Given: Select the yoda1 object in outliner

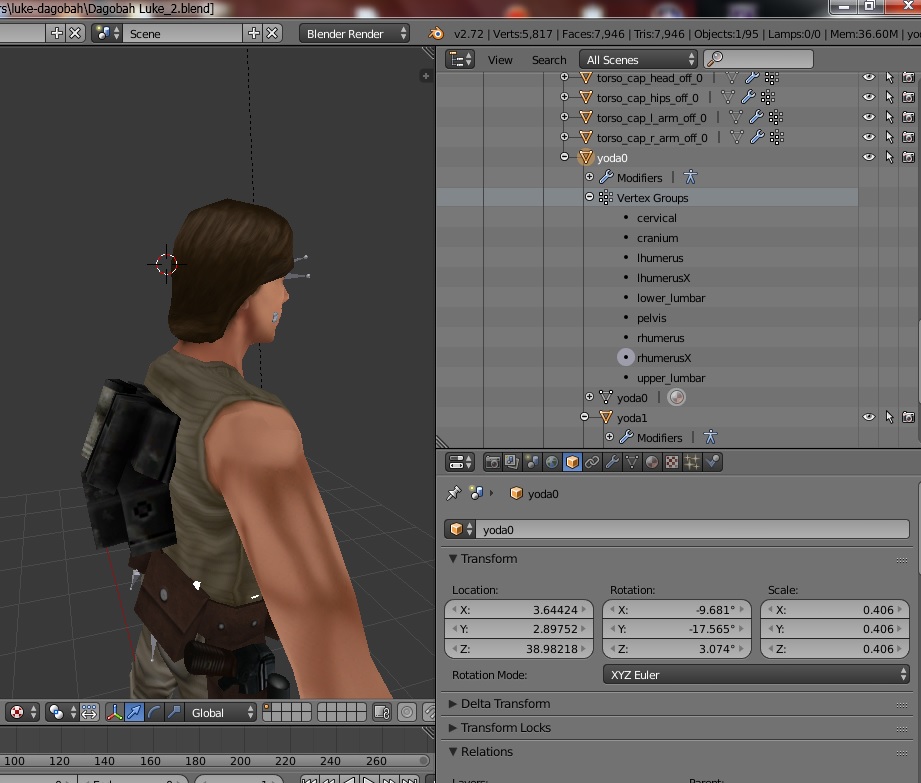Looking at the screenshot, I should pyautogui.click(x=631, y=418).
